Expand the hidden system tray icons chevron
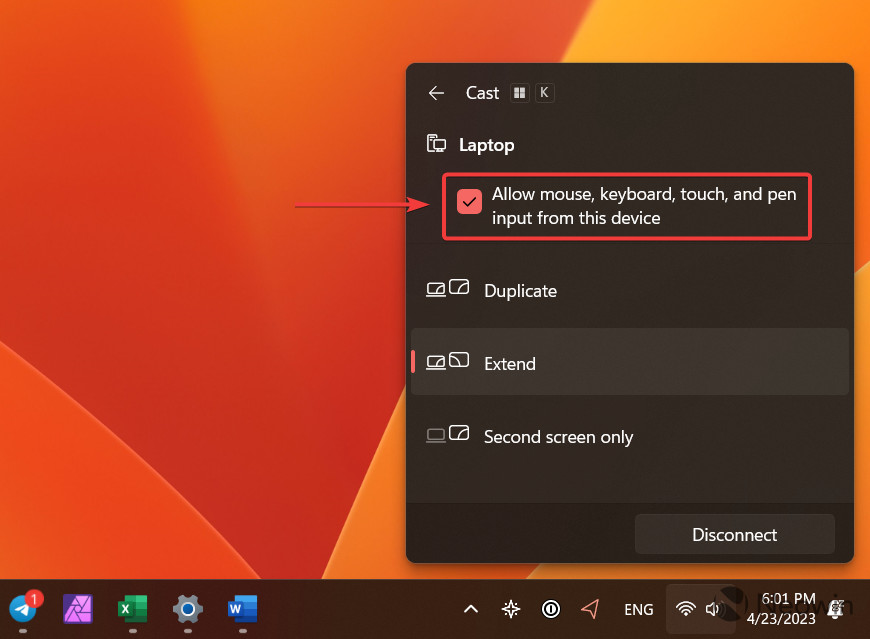 471,609
